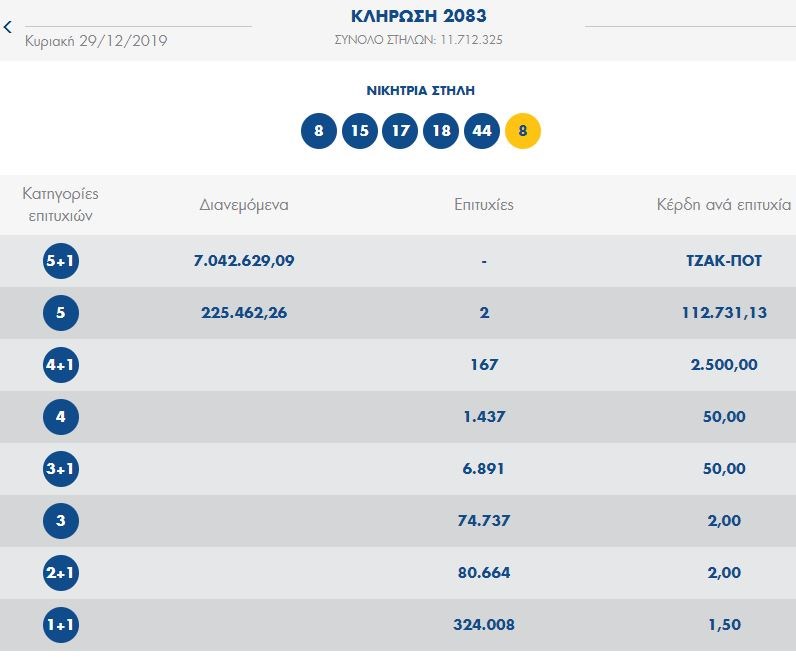This screenshot has width=796, height=658.
Task: Click the blue winning number 15 ball
Action: pos(359,131)
